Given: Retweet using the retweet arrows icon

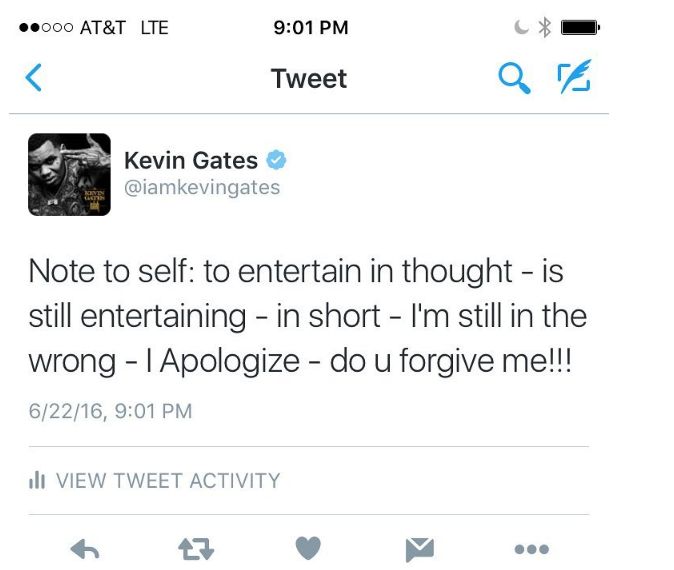Looking at the screenshot, I should tap(196, 549).
